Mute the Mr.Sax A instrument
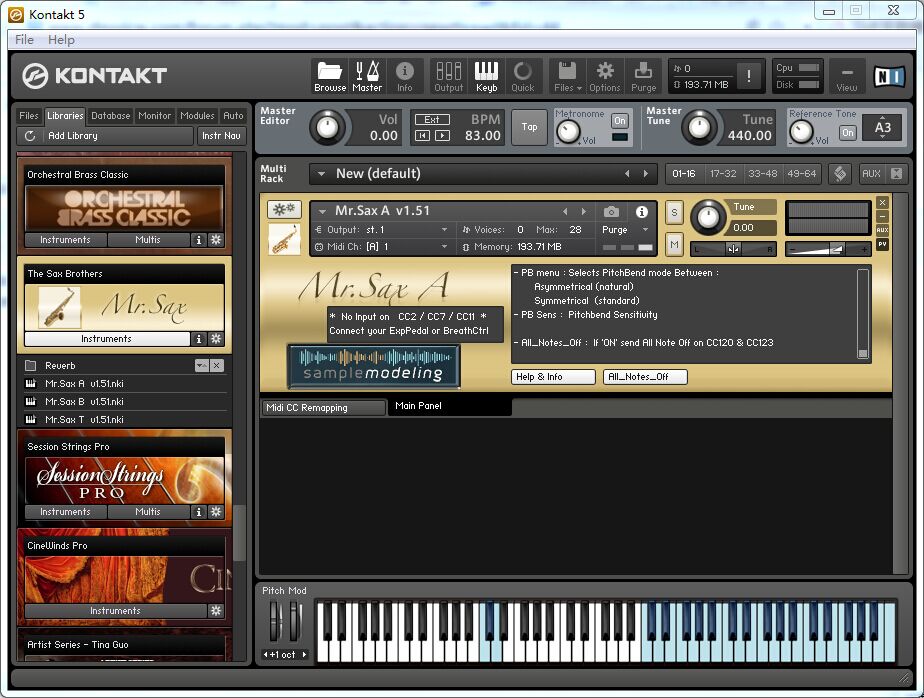The height and width of the screenshot is (698, 924). coord(674,244)
